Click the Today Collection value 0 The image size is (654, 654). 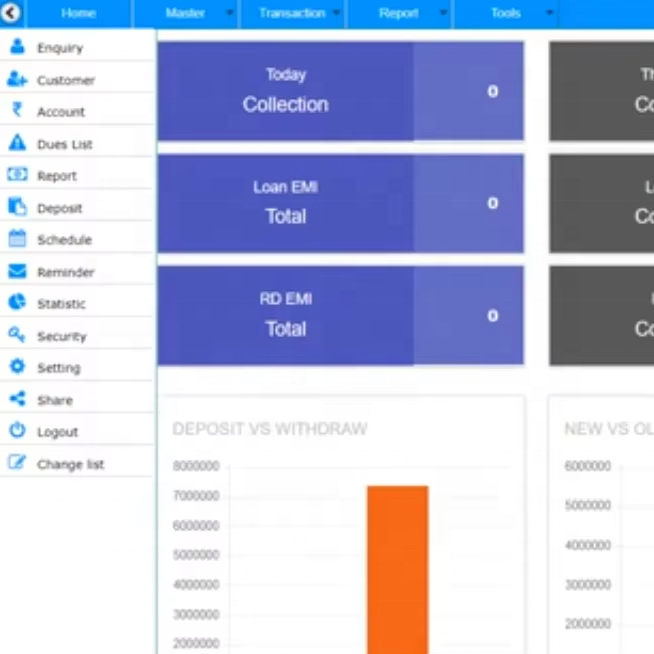[493, 91]
